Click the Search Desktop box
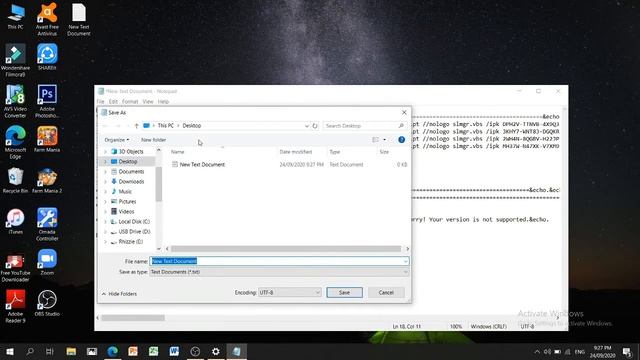This screenshot has width=640, height=360. pos(364,126)
